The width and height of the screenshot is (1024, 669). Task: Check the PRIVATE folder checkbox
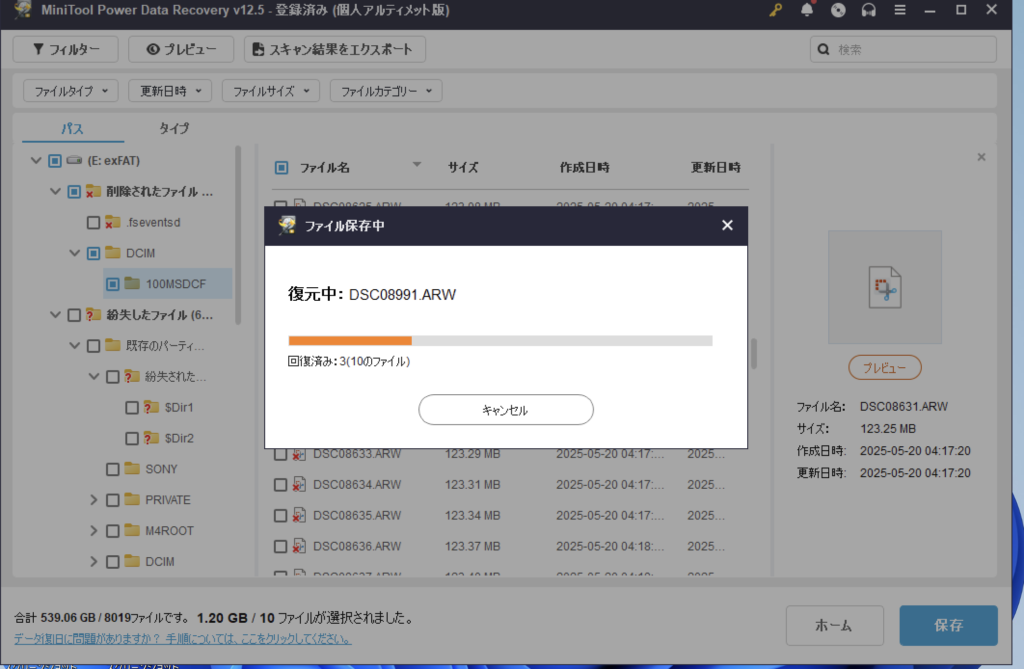coord(113,500)
